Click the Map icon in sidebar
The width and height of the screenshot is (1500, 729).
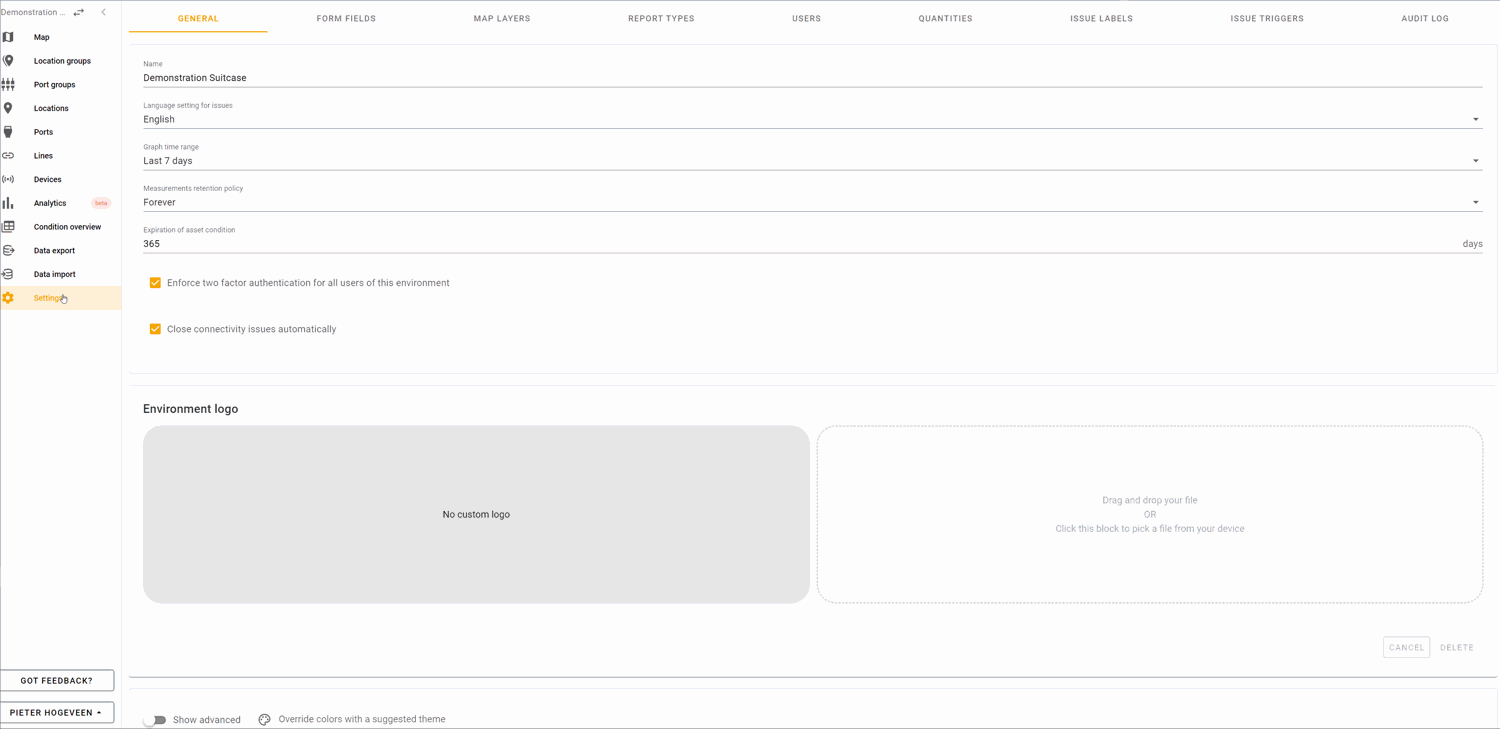[x=8, y=37]
